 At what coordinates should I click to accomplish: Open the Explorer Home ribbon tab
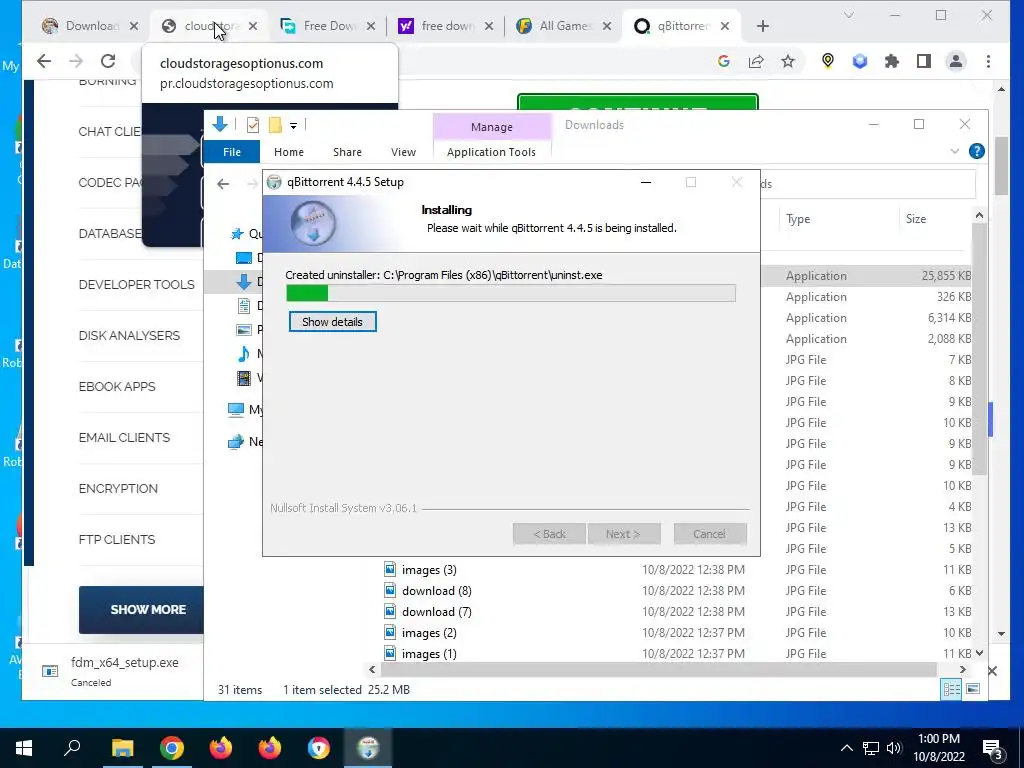tap(289, 152)
